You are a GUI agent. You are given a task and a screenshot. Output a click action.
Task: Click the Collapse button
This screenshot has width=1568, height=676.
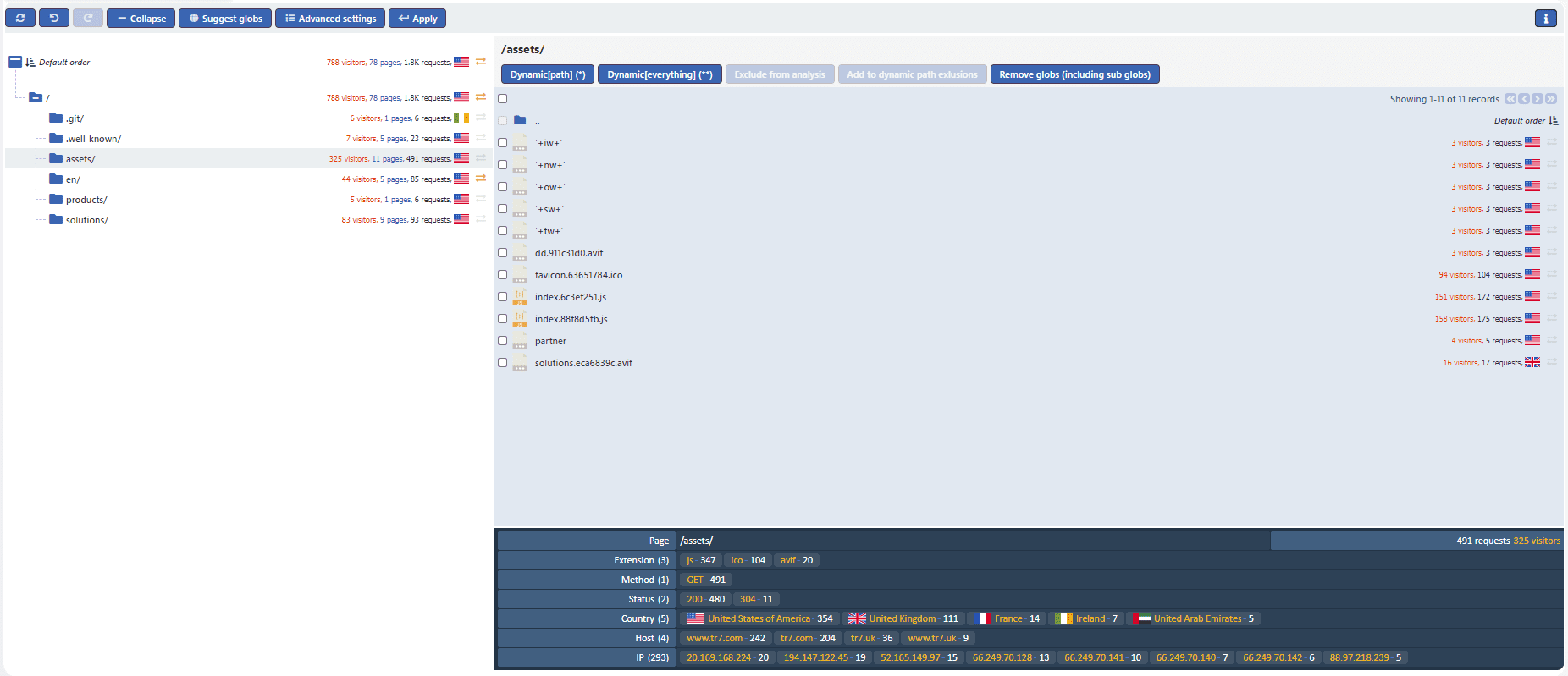pos(141,18)
